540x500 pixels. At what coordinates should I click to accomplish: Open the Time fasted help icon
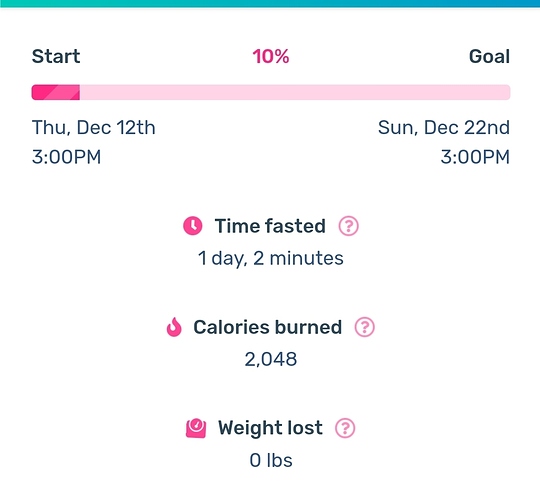pyautogui.click(x=348, y=226)
